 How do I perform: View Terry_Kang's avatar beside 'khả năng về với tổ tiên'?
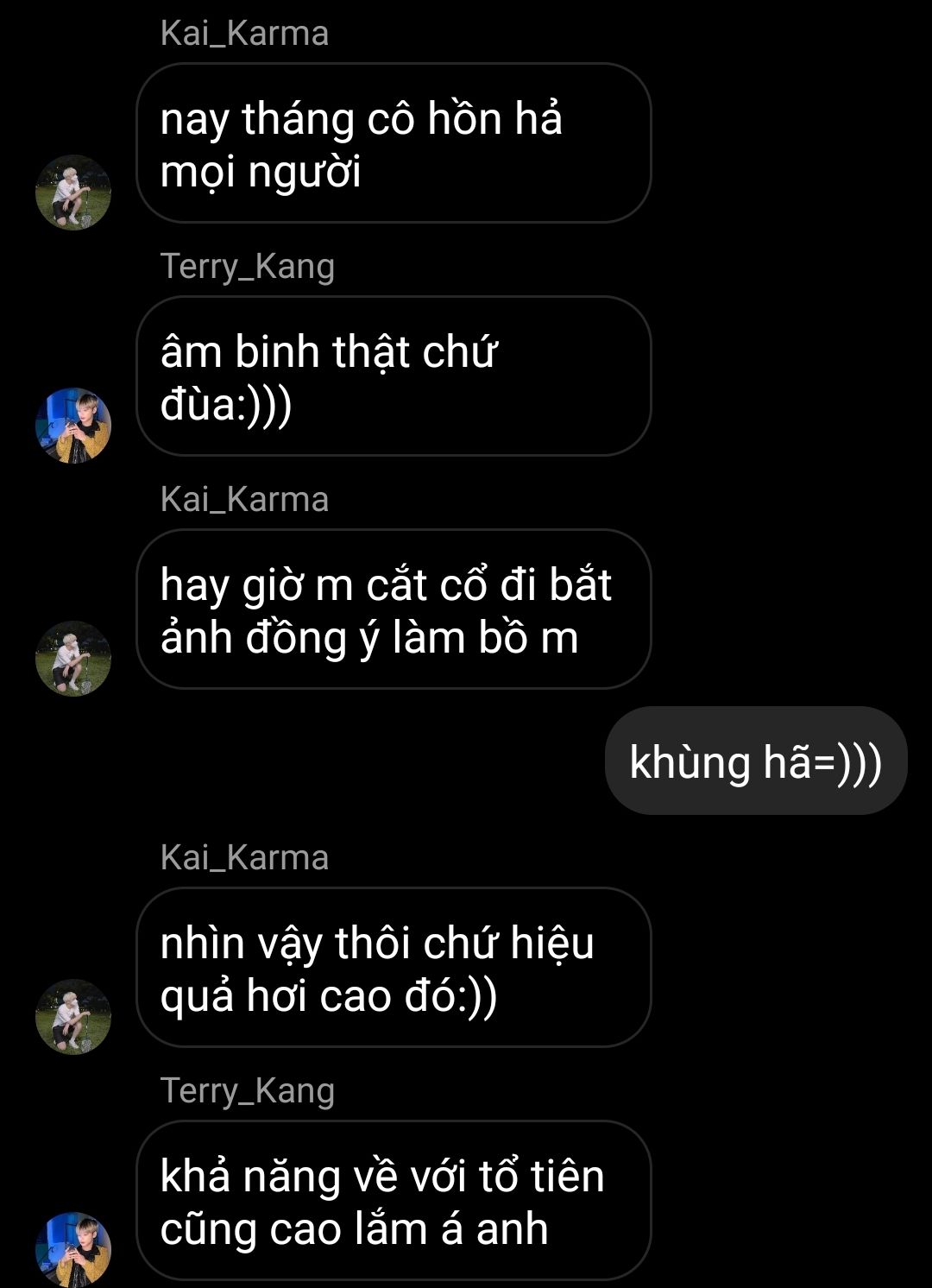(x=73, y=1250)
